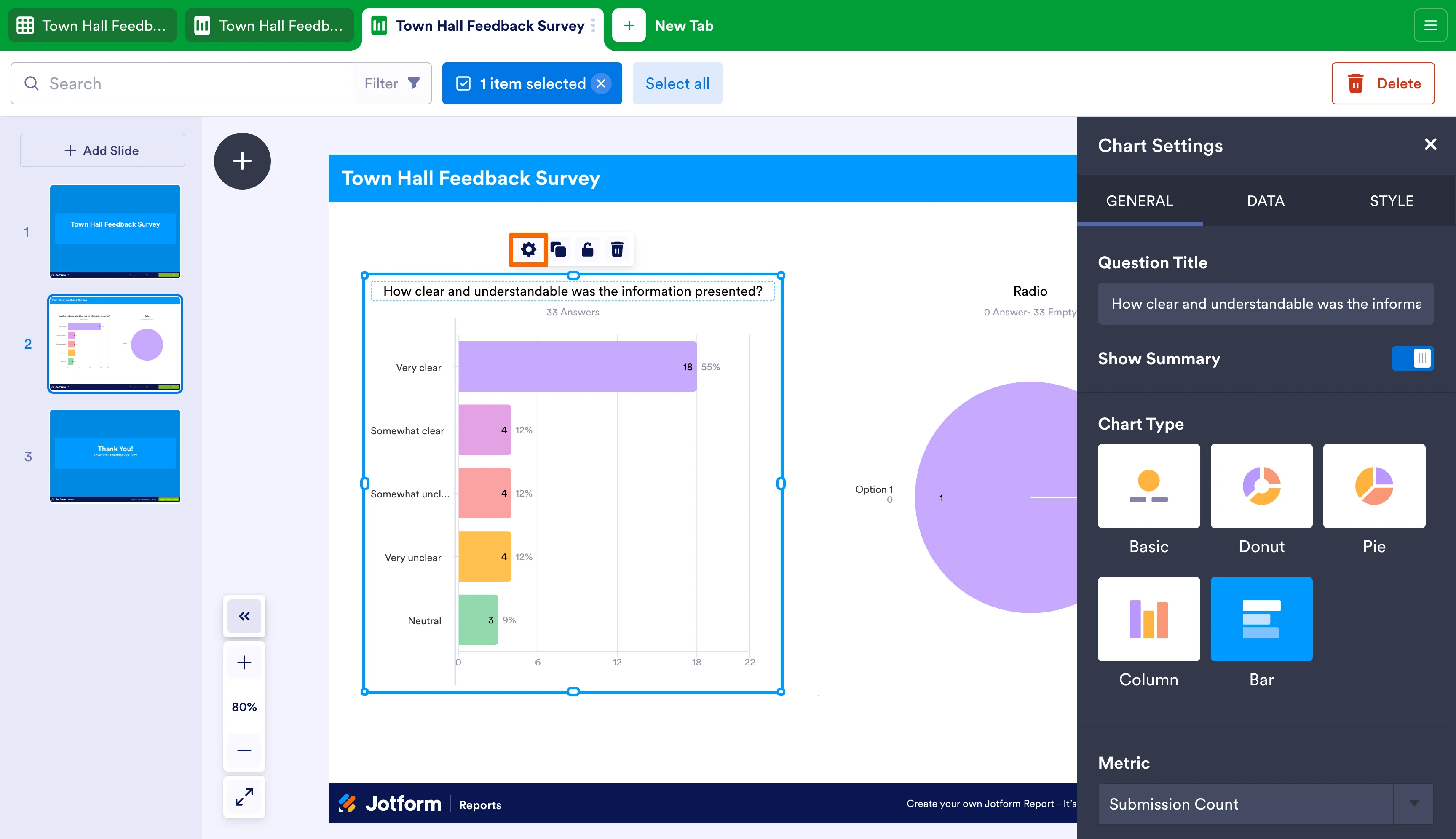Select the Pie chart type
This screenshot has width=1456, height=839.
click(x=1373, y=486)
